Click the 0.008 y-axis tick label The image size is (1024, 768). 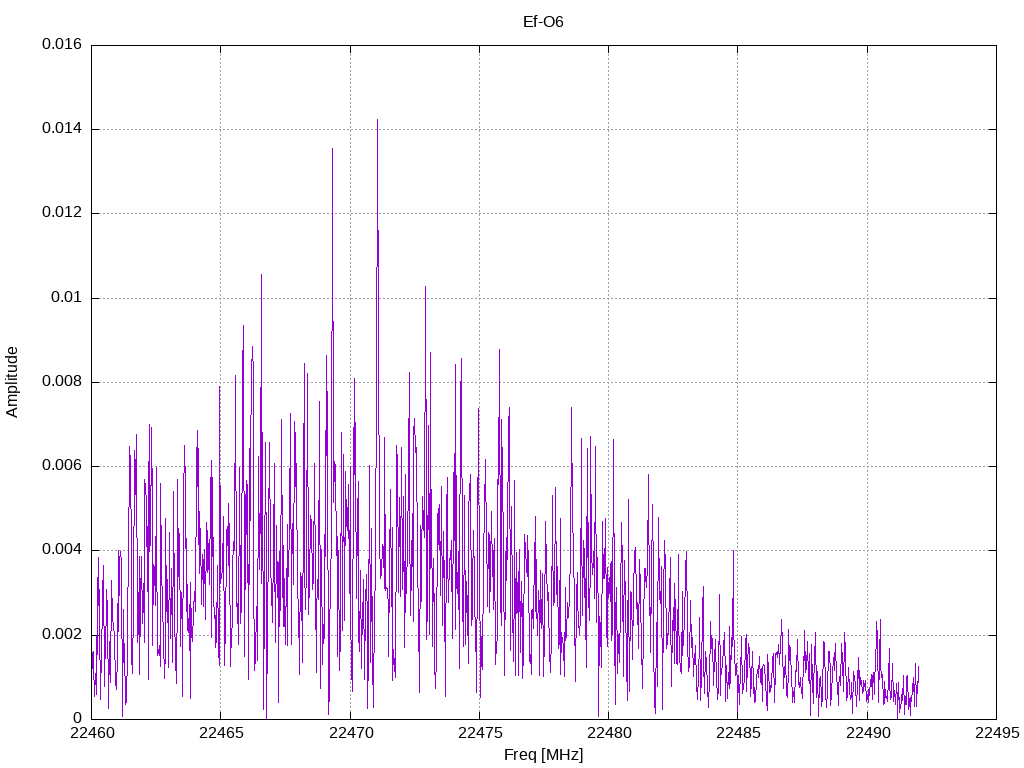click(x=62, y=381)
